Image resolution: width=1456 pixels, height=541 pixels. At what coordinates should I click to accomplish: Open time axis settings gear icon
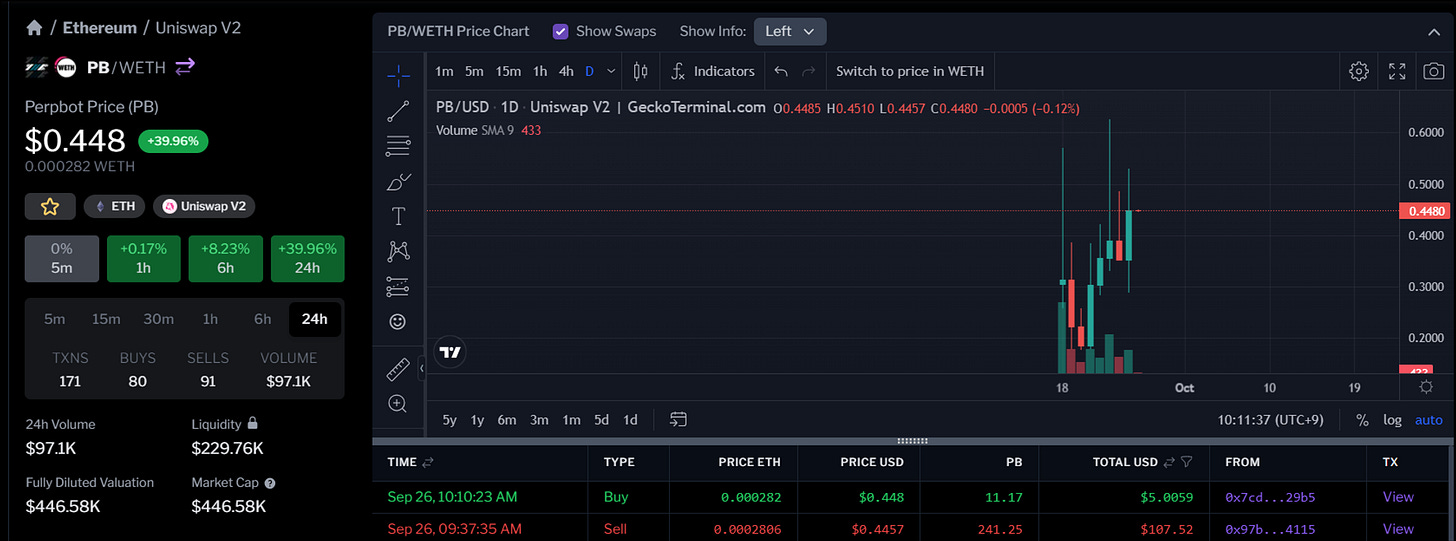1426,387
